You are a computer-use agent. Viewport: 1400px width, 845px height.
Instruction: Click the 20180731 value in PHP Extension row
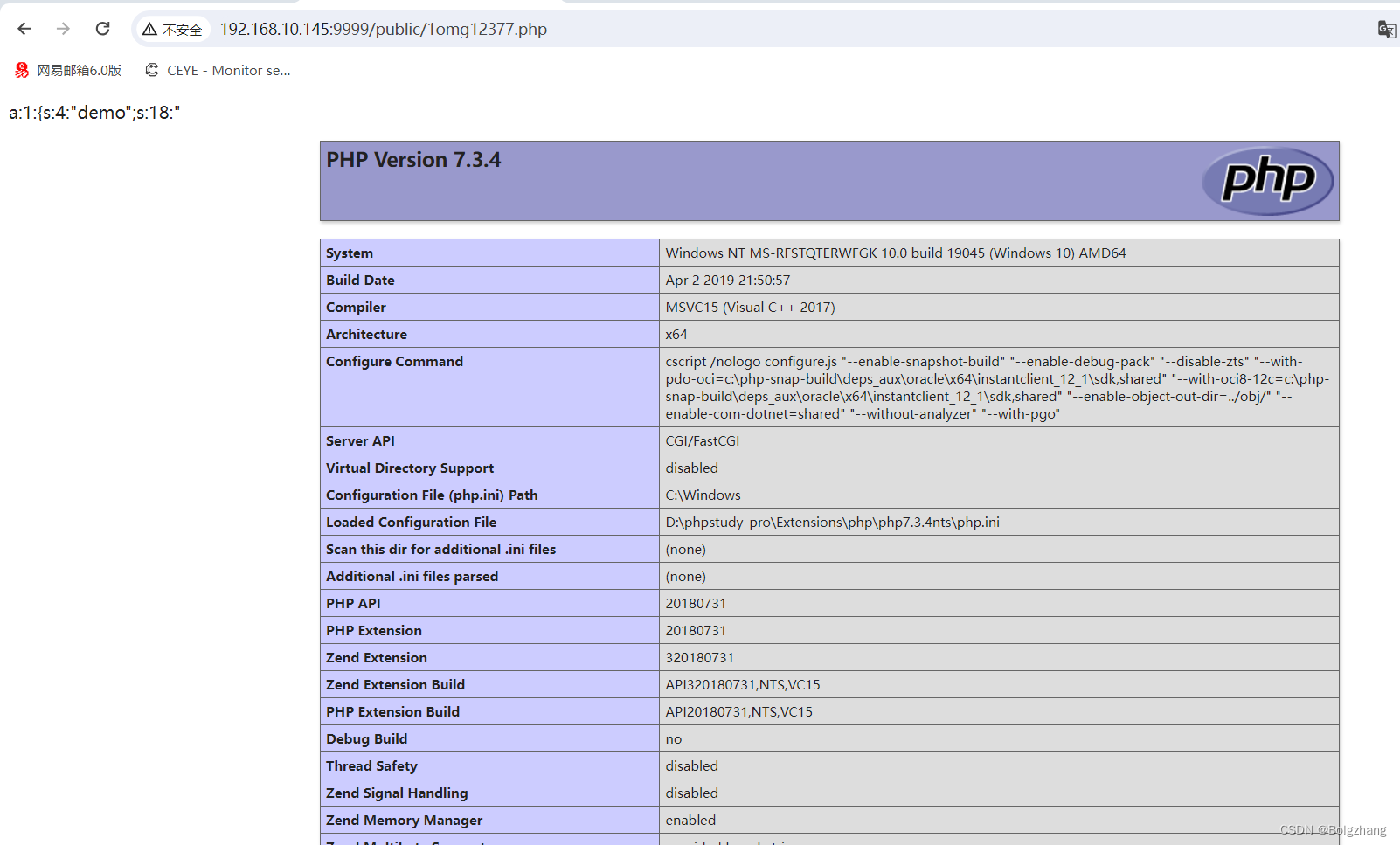696,631
